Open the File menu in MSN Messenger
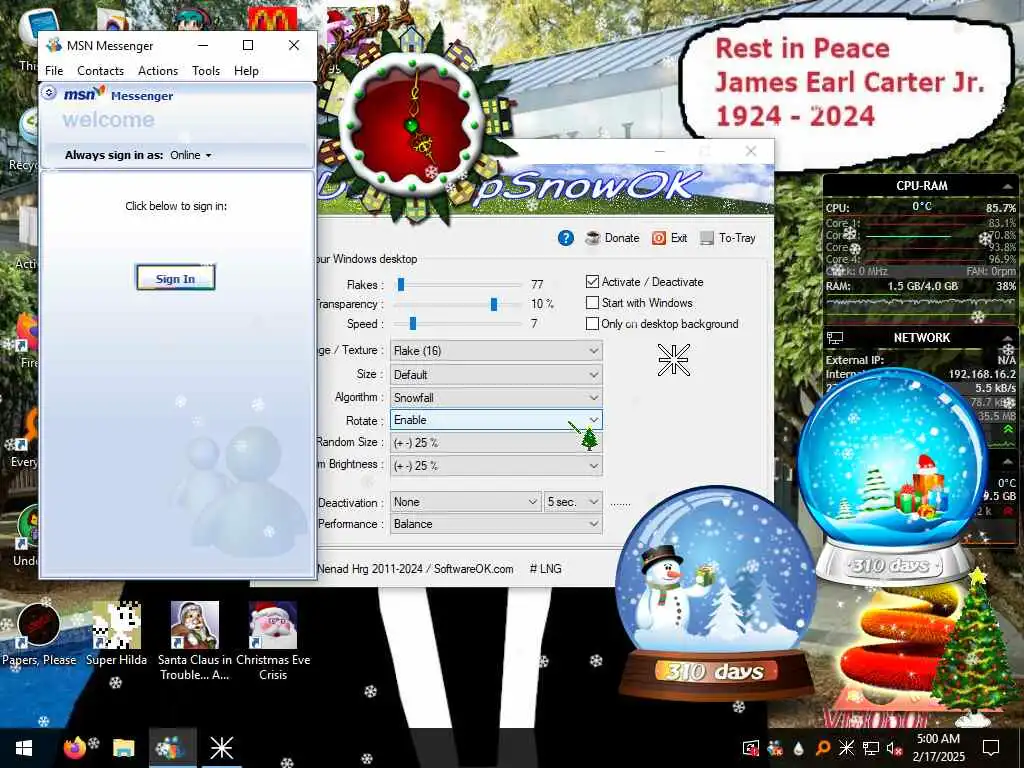 (54, 71)
